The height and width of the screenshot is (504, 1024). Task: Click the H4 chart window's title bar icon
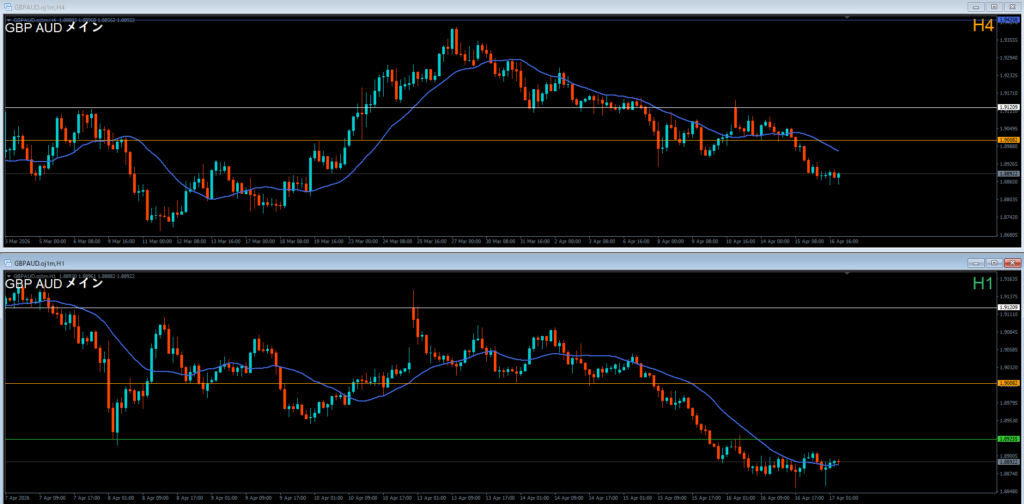(x=8, y=6)
